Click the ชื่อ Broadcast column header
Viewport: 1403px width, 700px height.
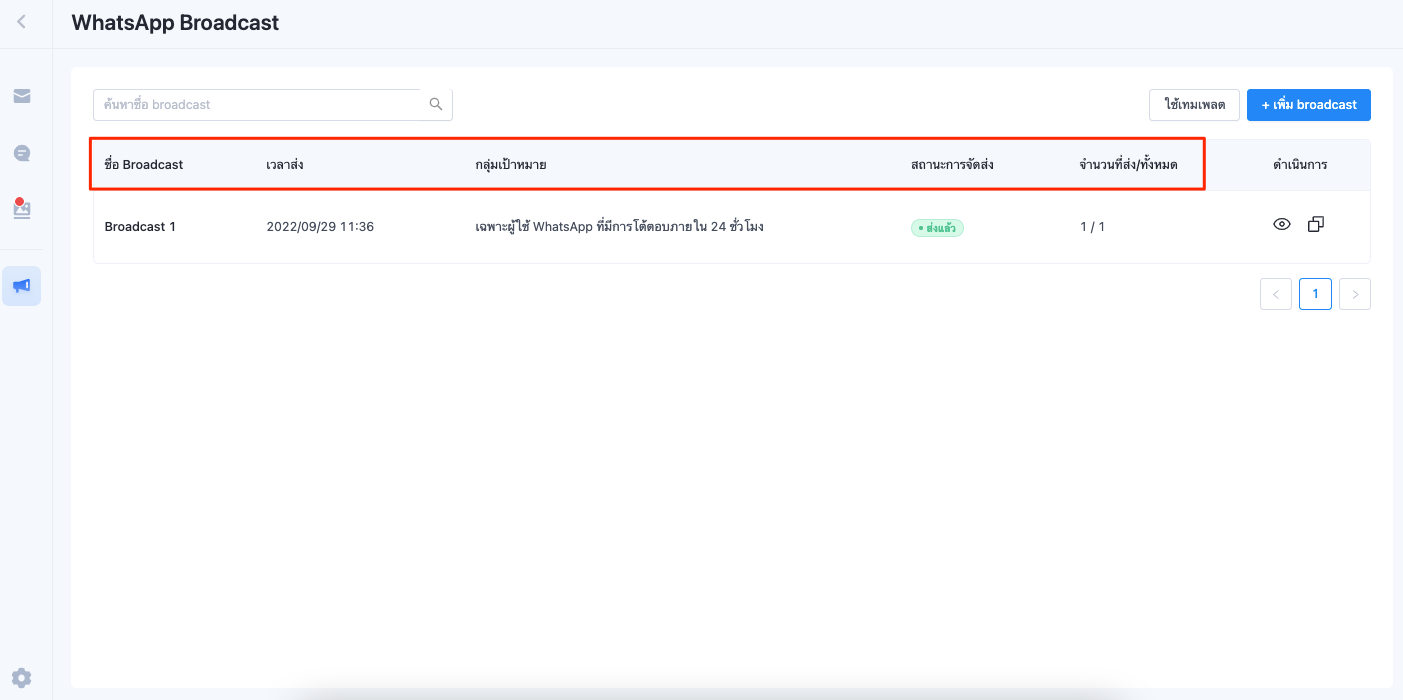tap(144, 164)
